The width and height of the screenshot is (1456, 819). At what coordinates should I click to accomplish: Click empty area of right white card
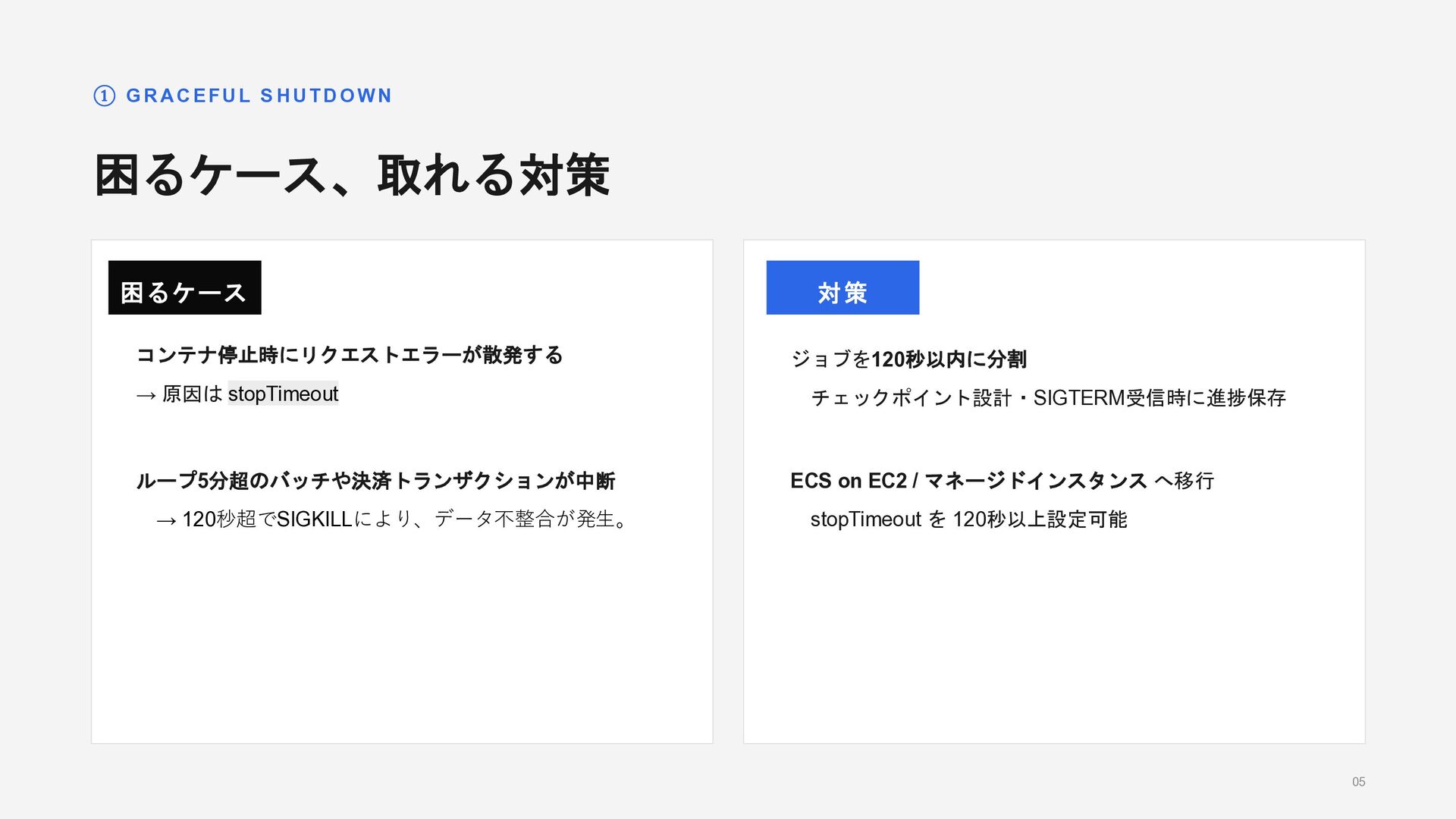tap(1054, 645)
